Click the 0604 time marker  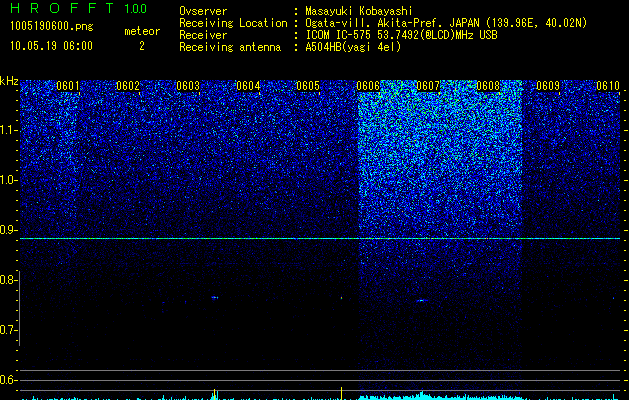pos(248,86)
